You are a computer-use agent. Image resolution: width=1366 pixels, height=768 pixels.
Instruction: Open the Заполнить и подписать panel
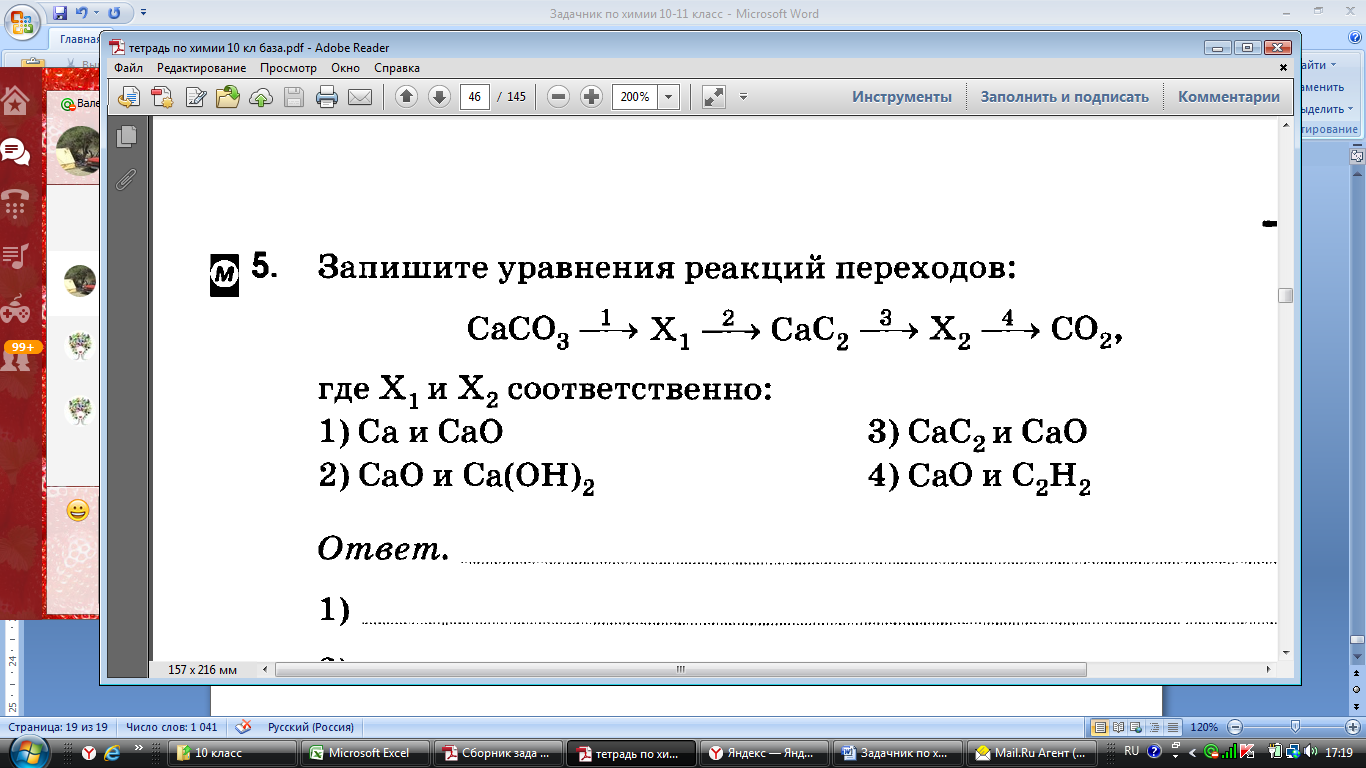pos(1065,97)
